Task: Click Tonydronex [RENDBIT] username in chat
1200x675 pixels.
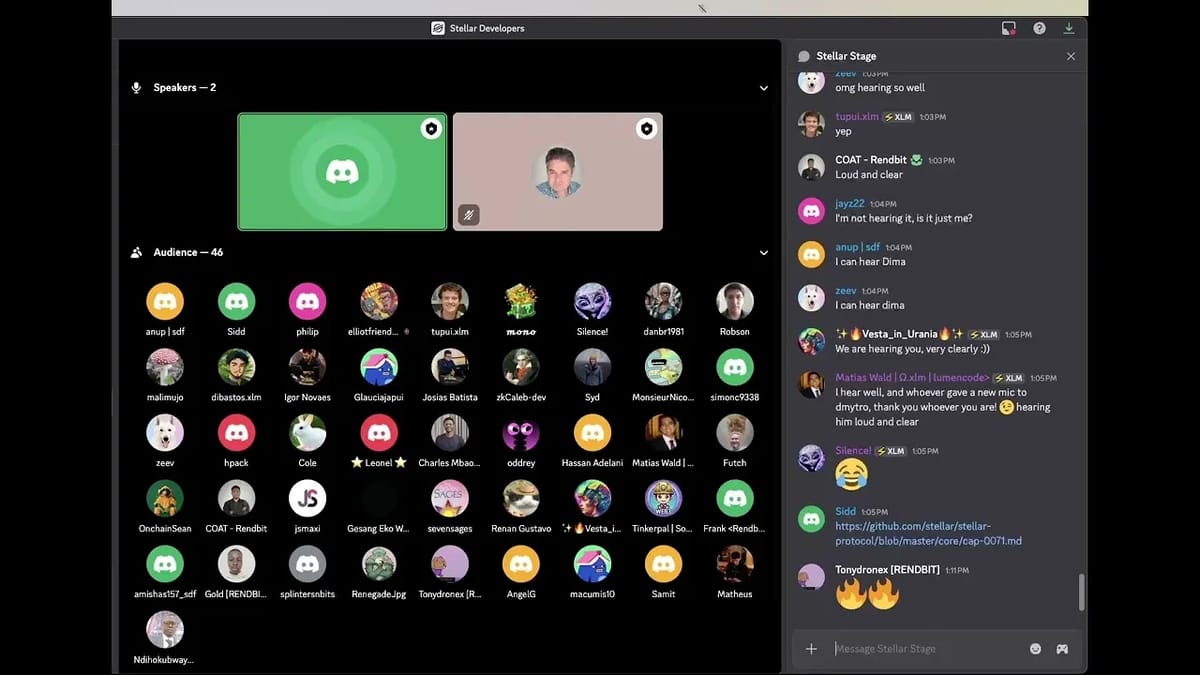Action: [888, 570]
